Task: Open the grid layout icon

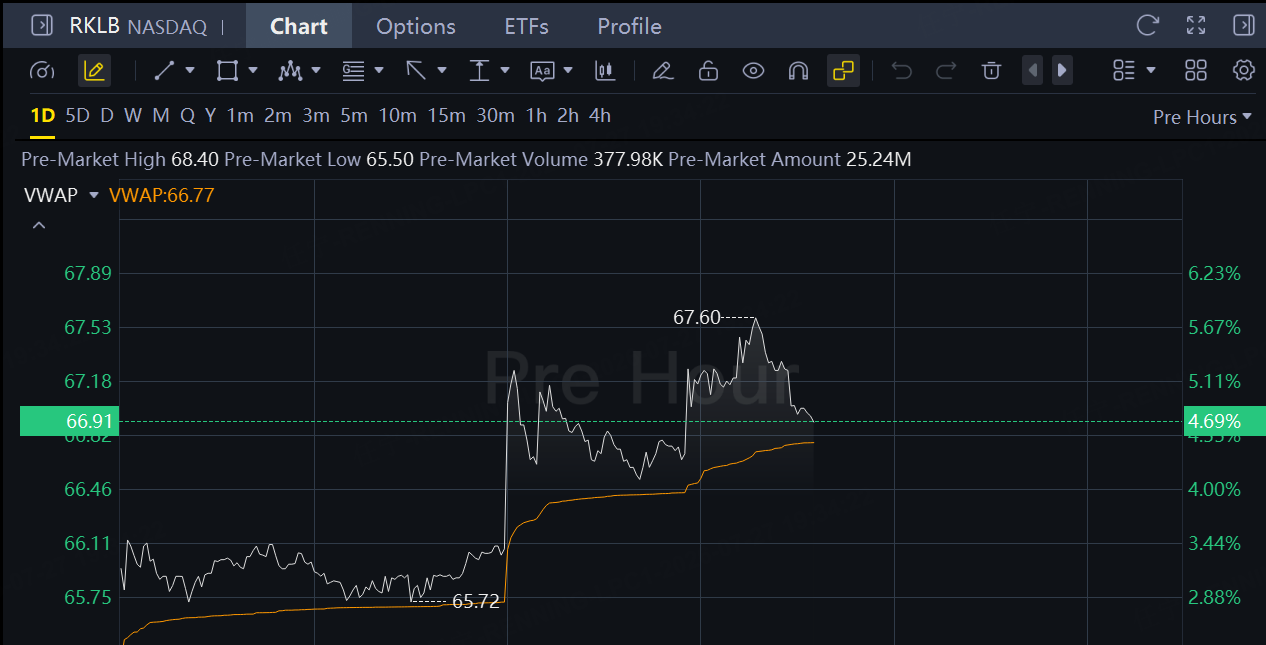Action: [x=1196, y=70]
